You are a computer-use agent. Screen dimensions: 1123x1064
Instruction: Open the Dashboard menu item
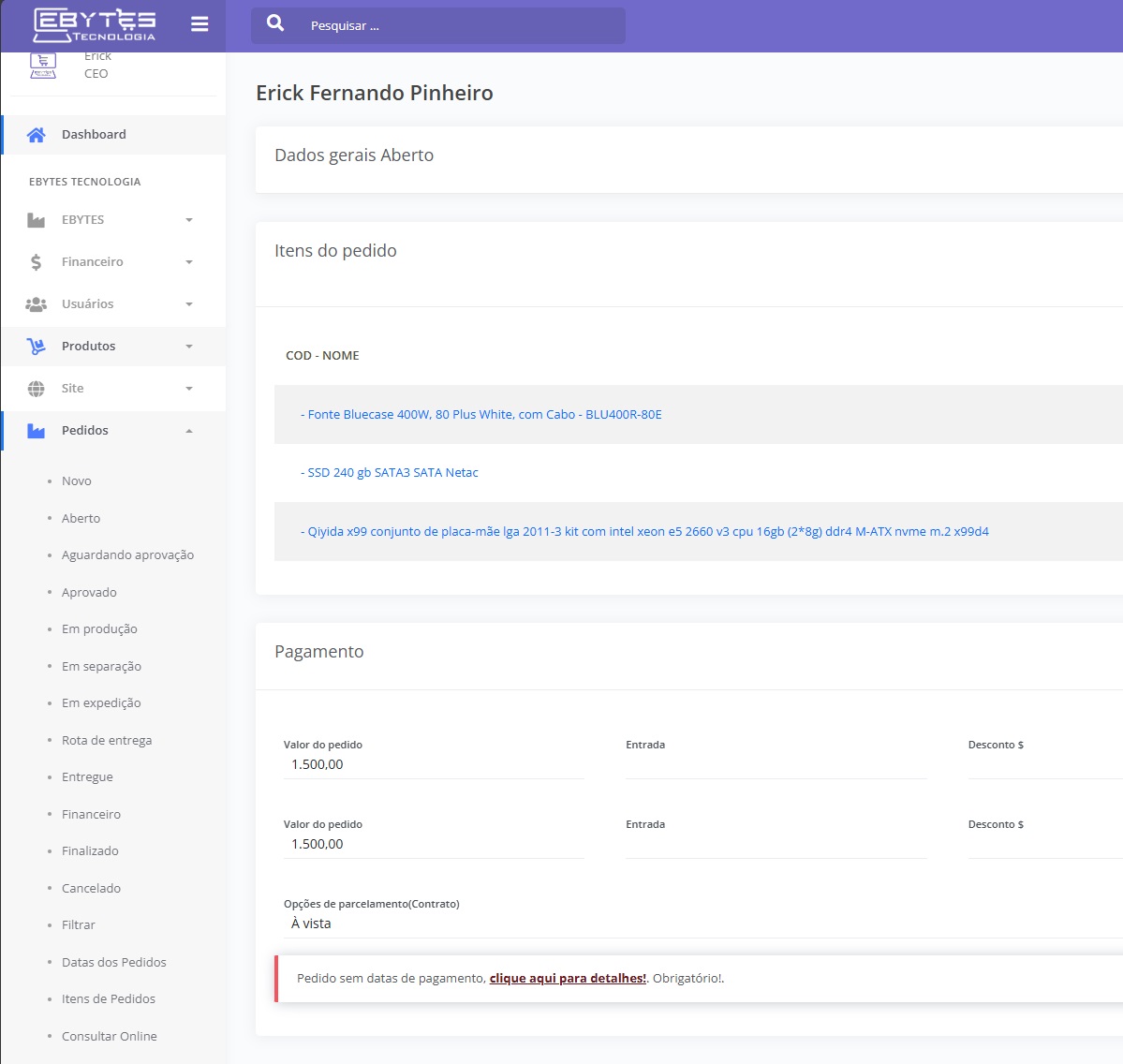114,135
